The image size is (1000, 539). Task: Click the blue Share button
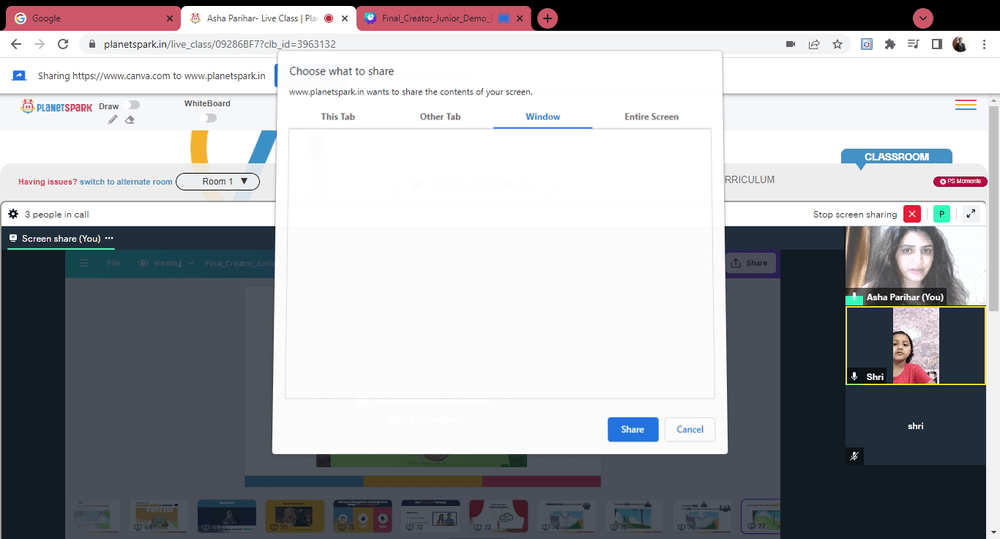[x=633, y=429]
